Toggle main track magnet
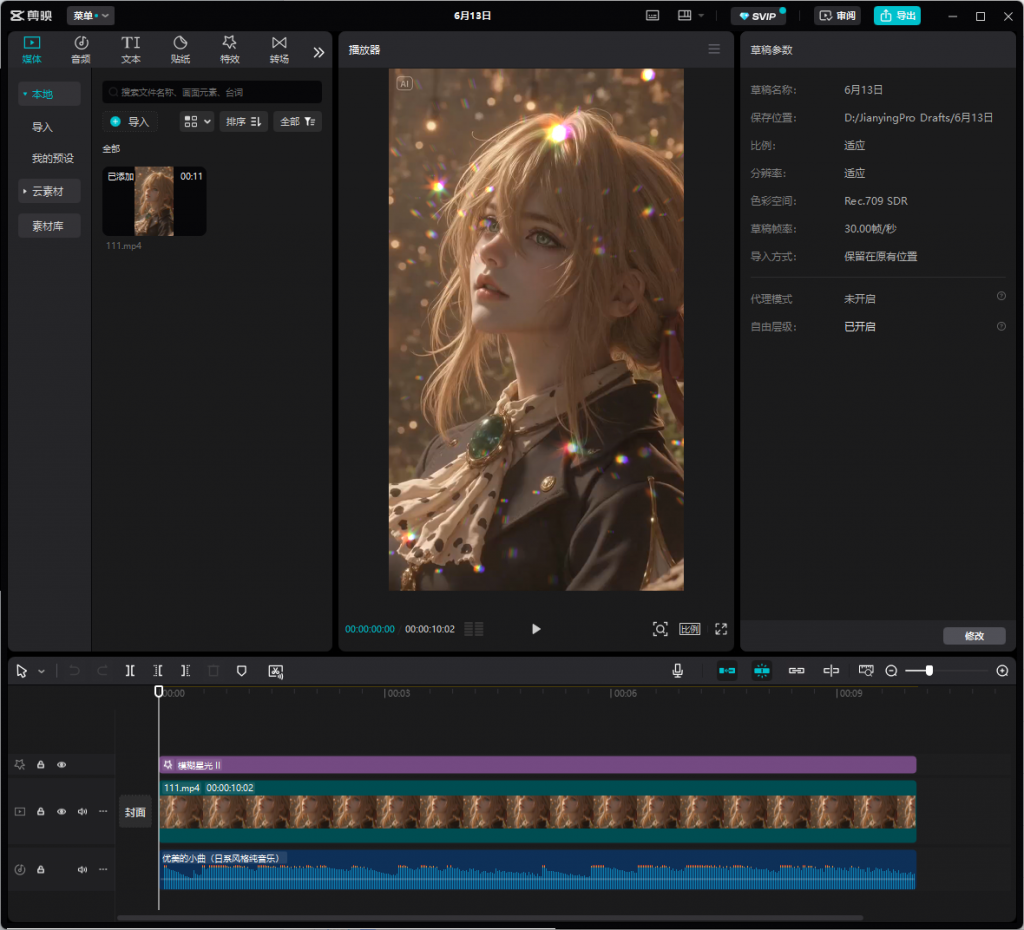 pos(727,671)
